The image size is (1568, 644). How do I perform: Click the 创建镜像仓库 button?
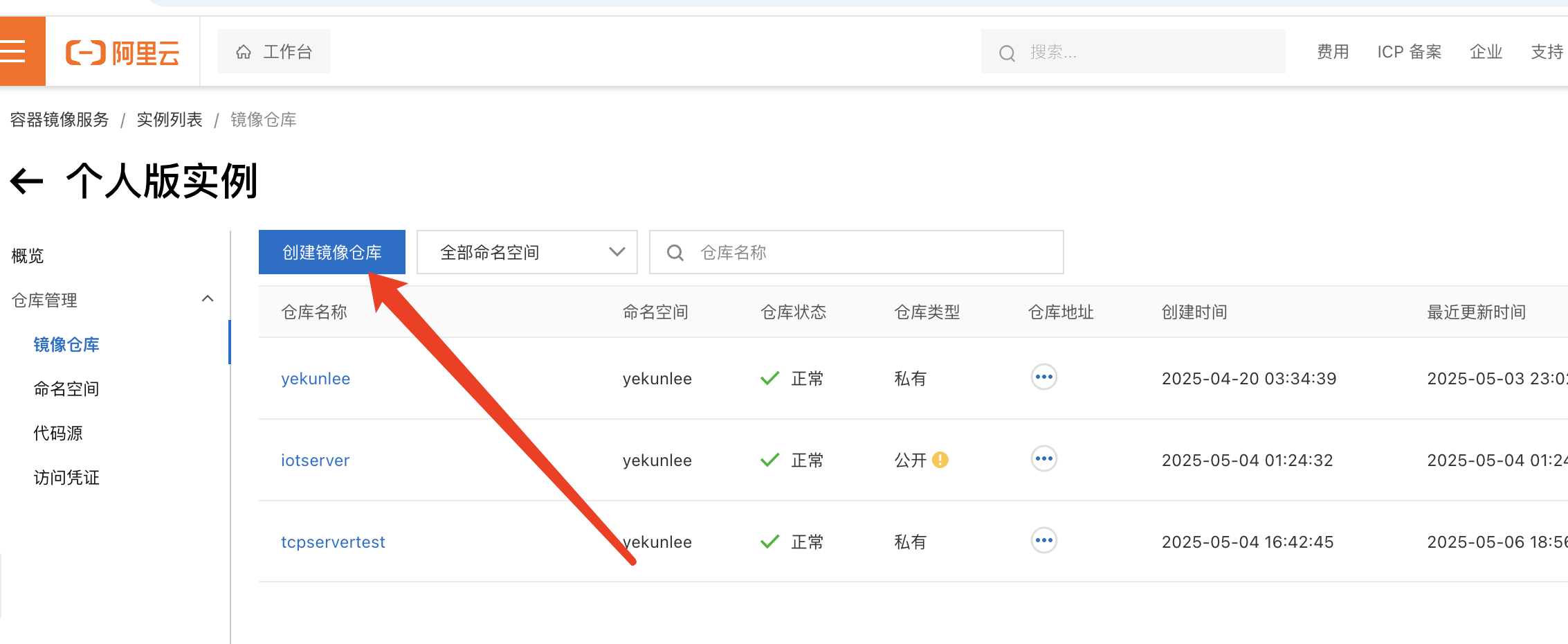[x=331, y=252]
